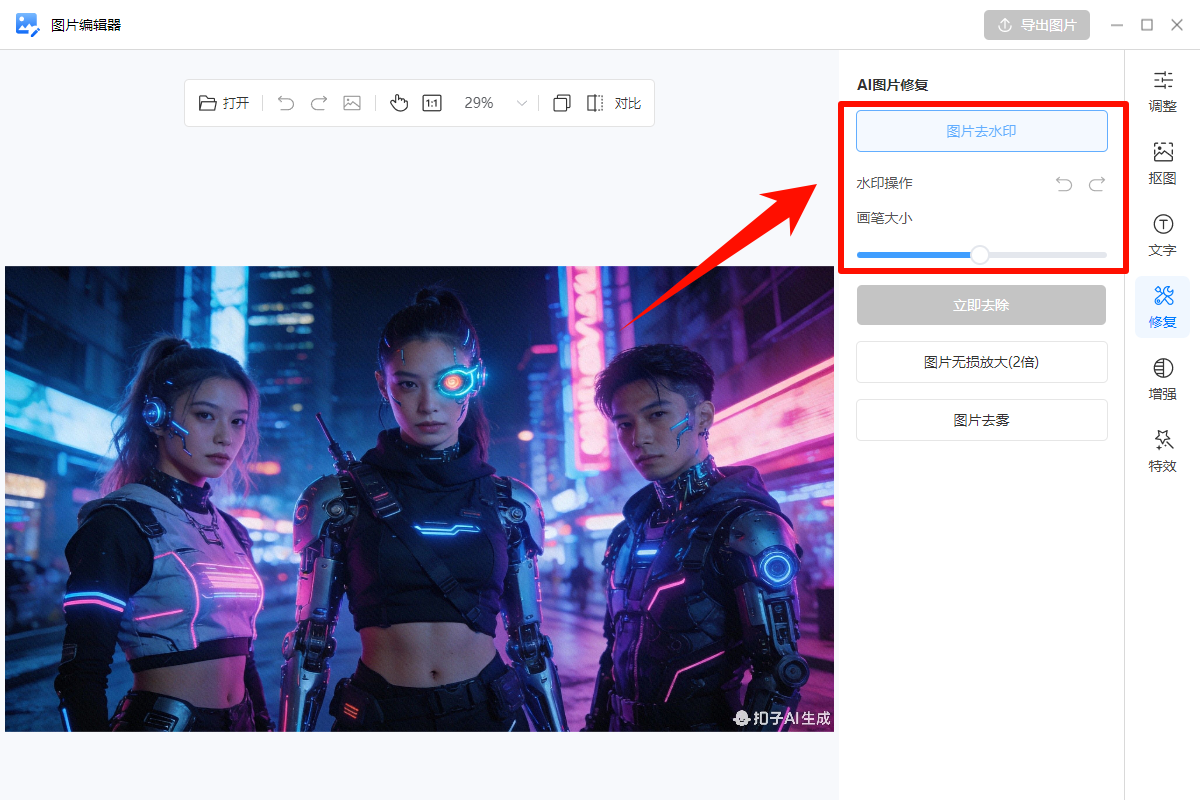Screen dimensions: 1200x800
Task: Undo the last watermark operation
Action: click(1064, 184)
